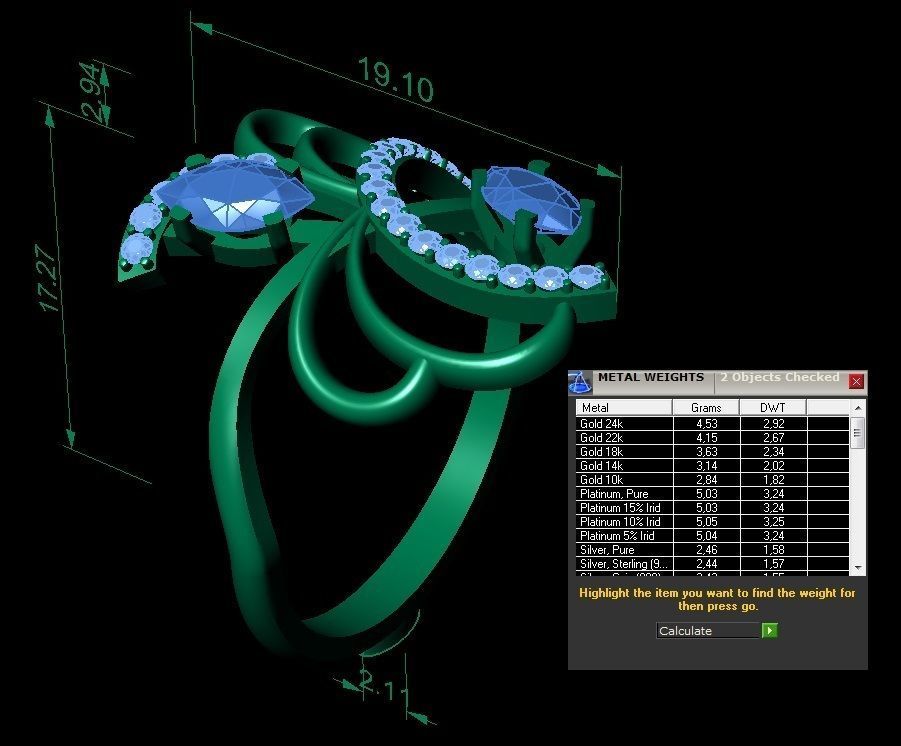
Task: Select the Platinum 10% Irid row
Action: pyautogui.click(x=713, y=522)
